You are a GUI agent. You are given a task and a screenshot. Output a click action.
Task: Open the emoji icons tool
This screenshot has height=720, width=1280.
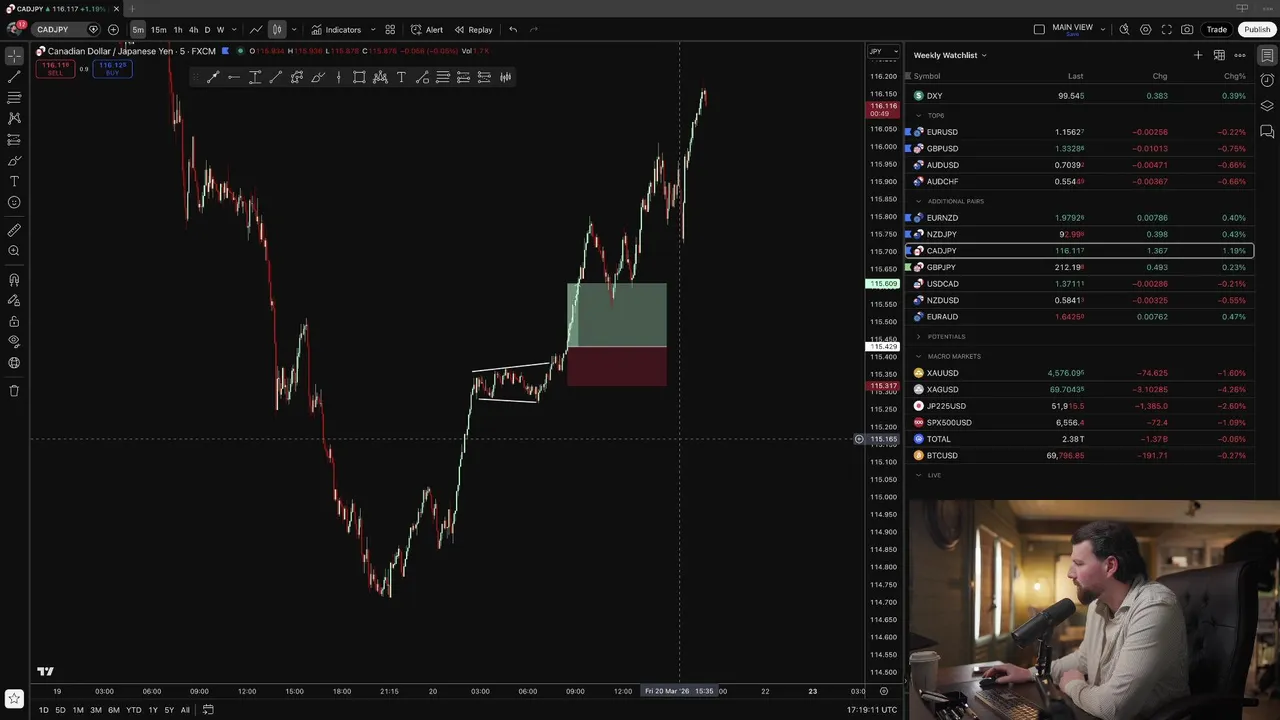tap(14, 202)
